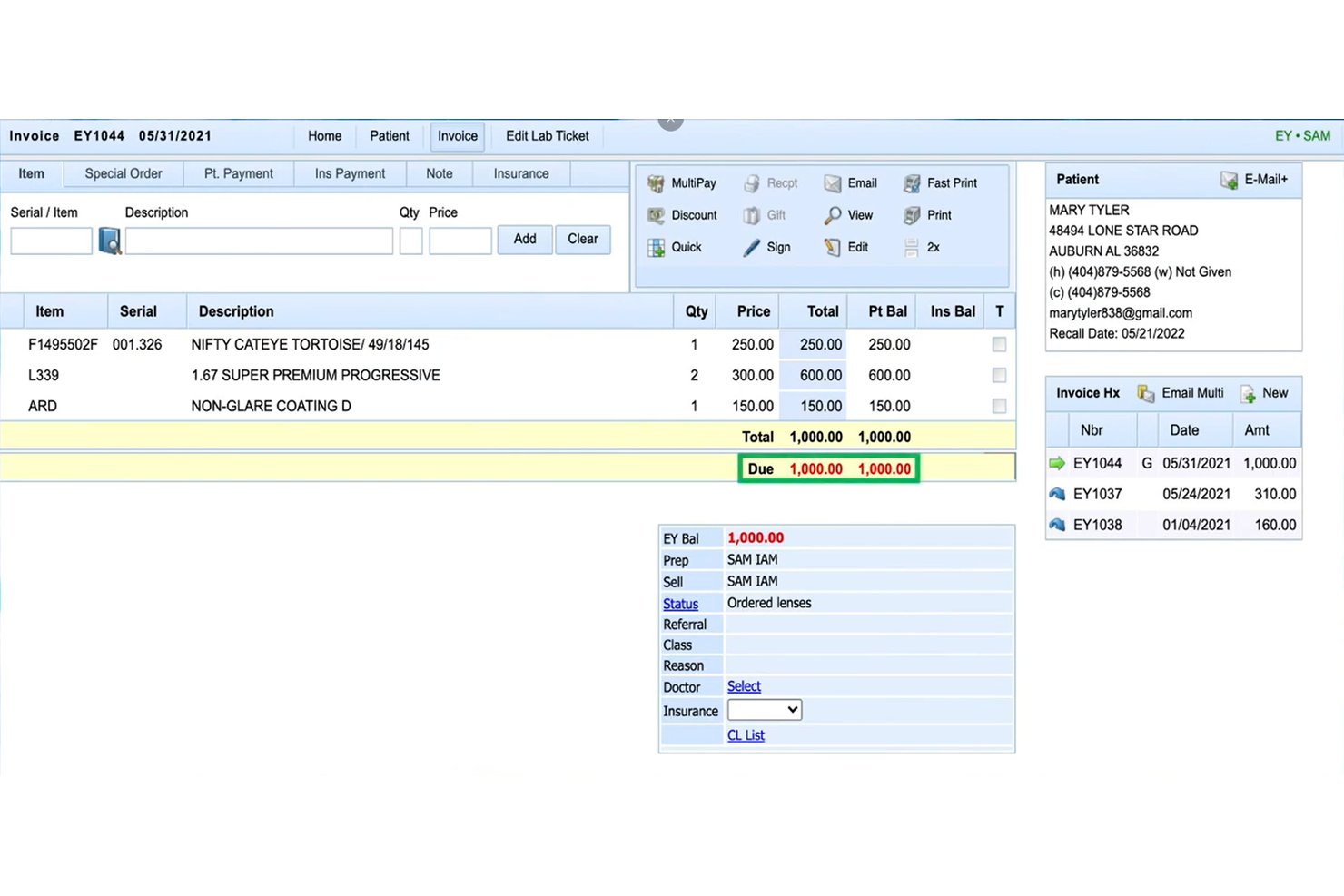Open the MultiPay payment icon
1344x896 pixels.
coord(656,183)
